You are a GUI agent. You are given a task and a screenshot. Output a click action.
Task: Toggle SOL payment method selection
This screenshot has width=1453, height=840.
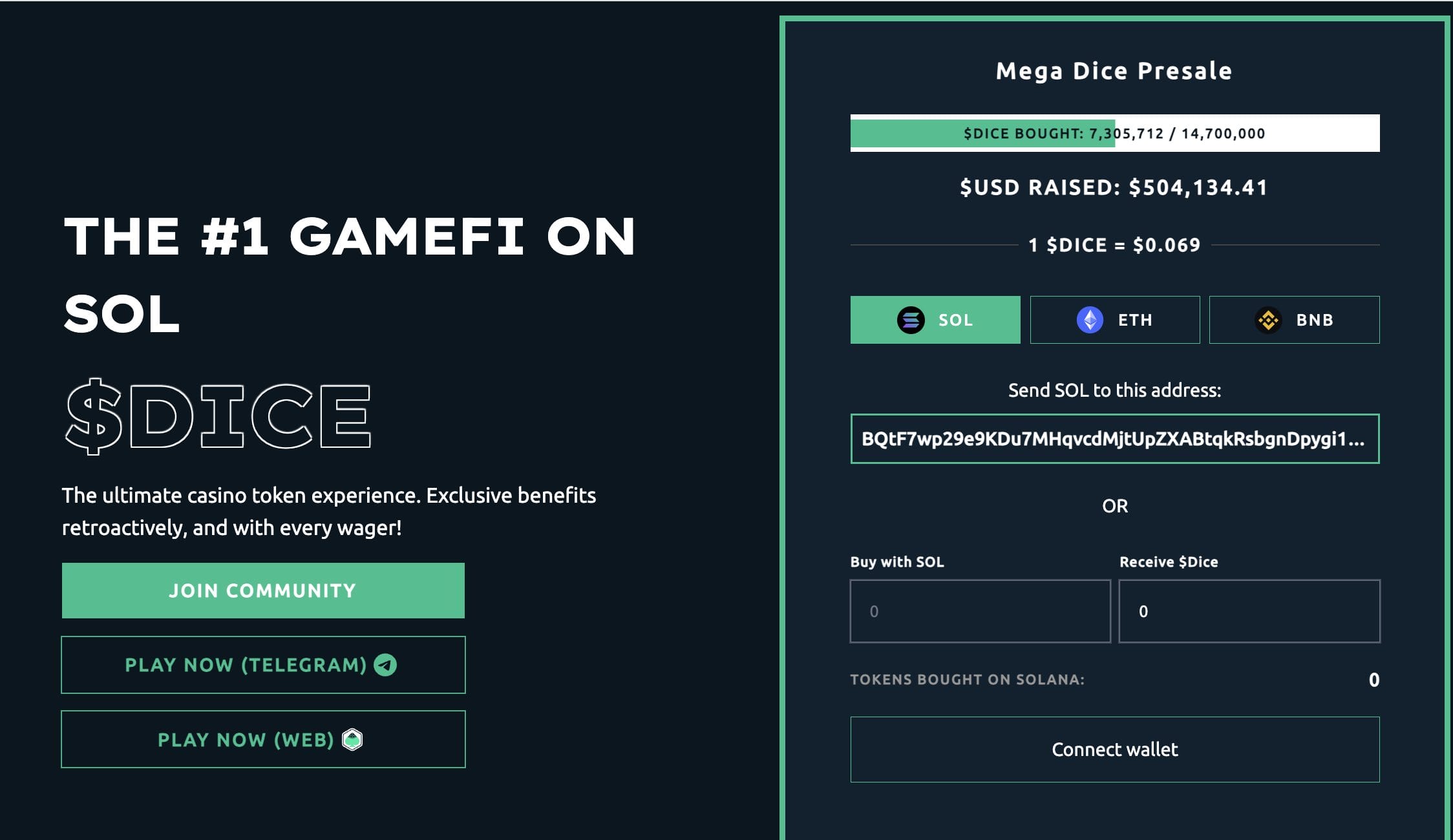pos(935,319)
